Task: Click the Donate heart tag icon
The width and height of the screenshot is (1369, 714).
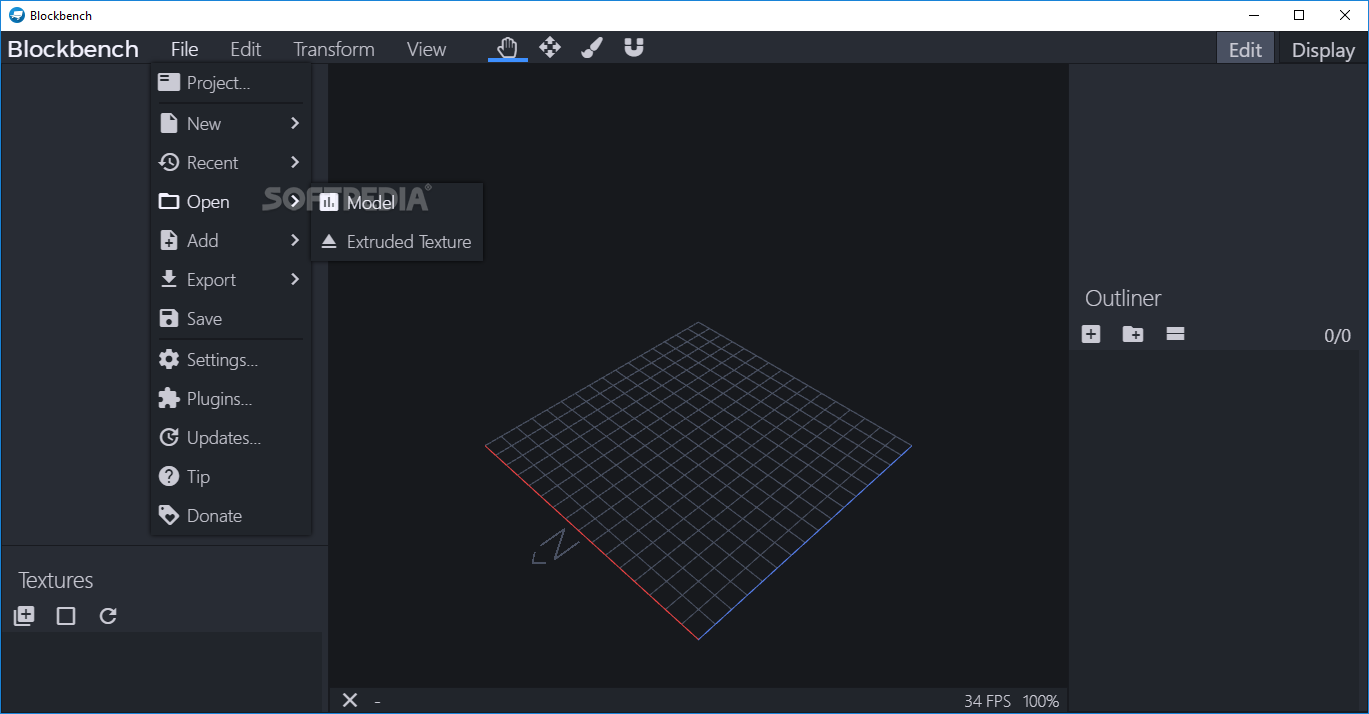Action: point(169,515)
